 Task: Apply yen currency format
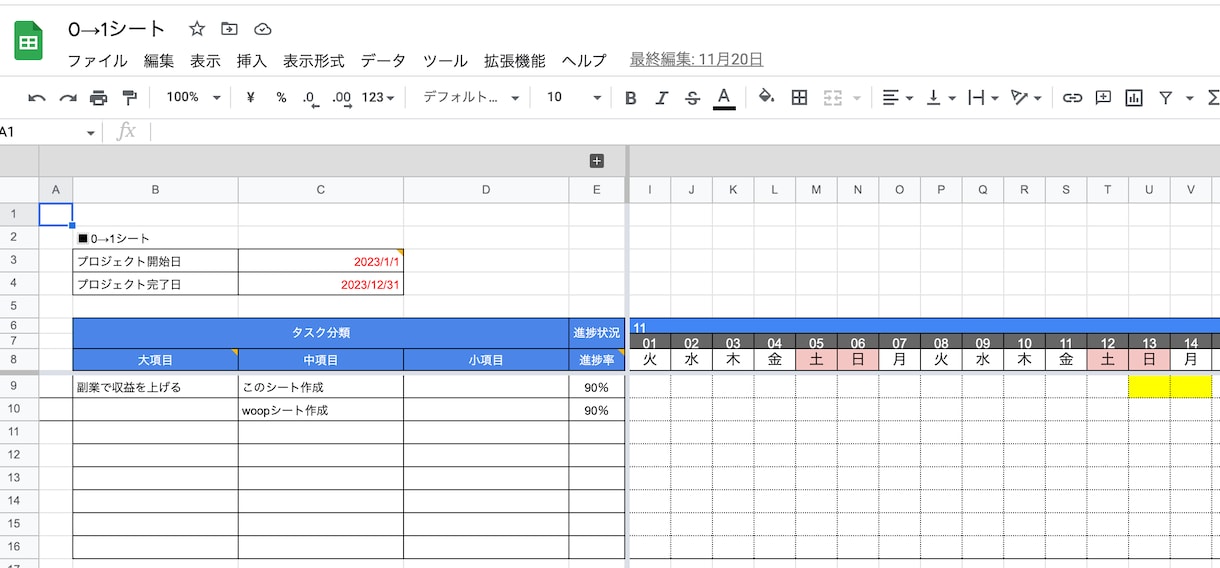pos(250,97)
